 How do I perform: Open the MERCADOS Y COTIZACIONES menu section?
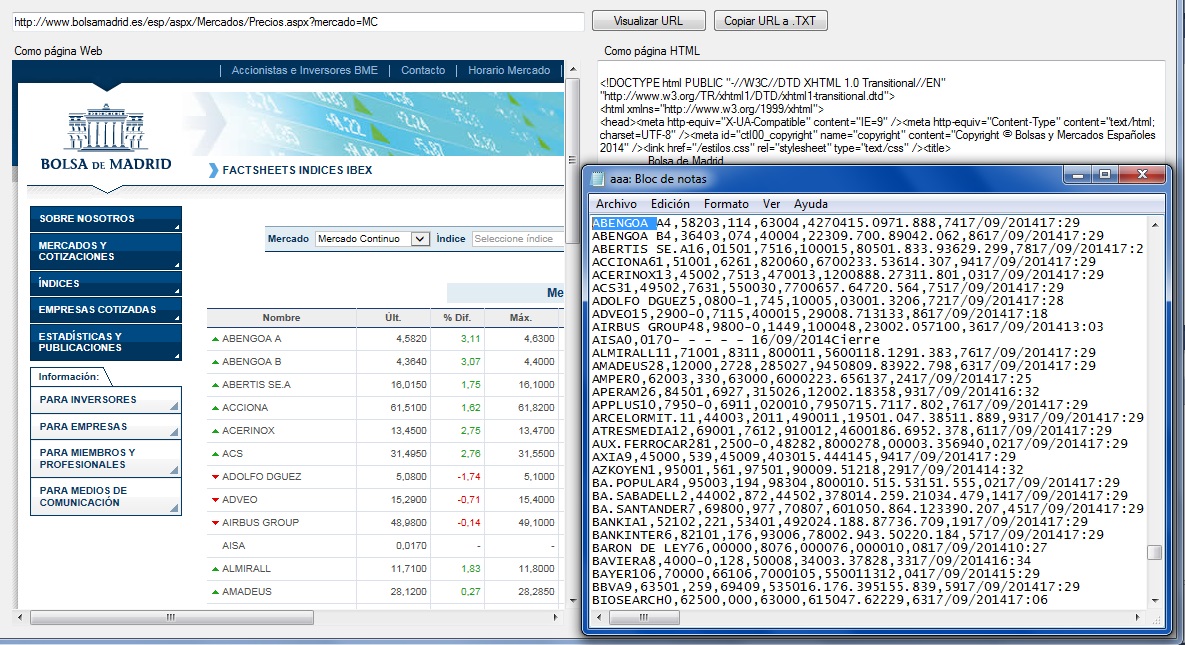pyautogui.click(x=106, y=251)
